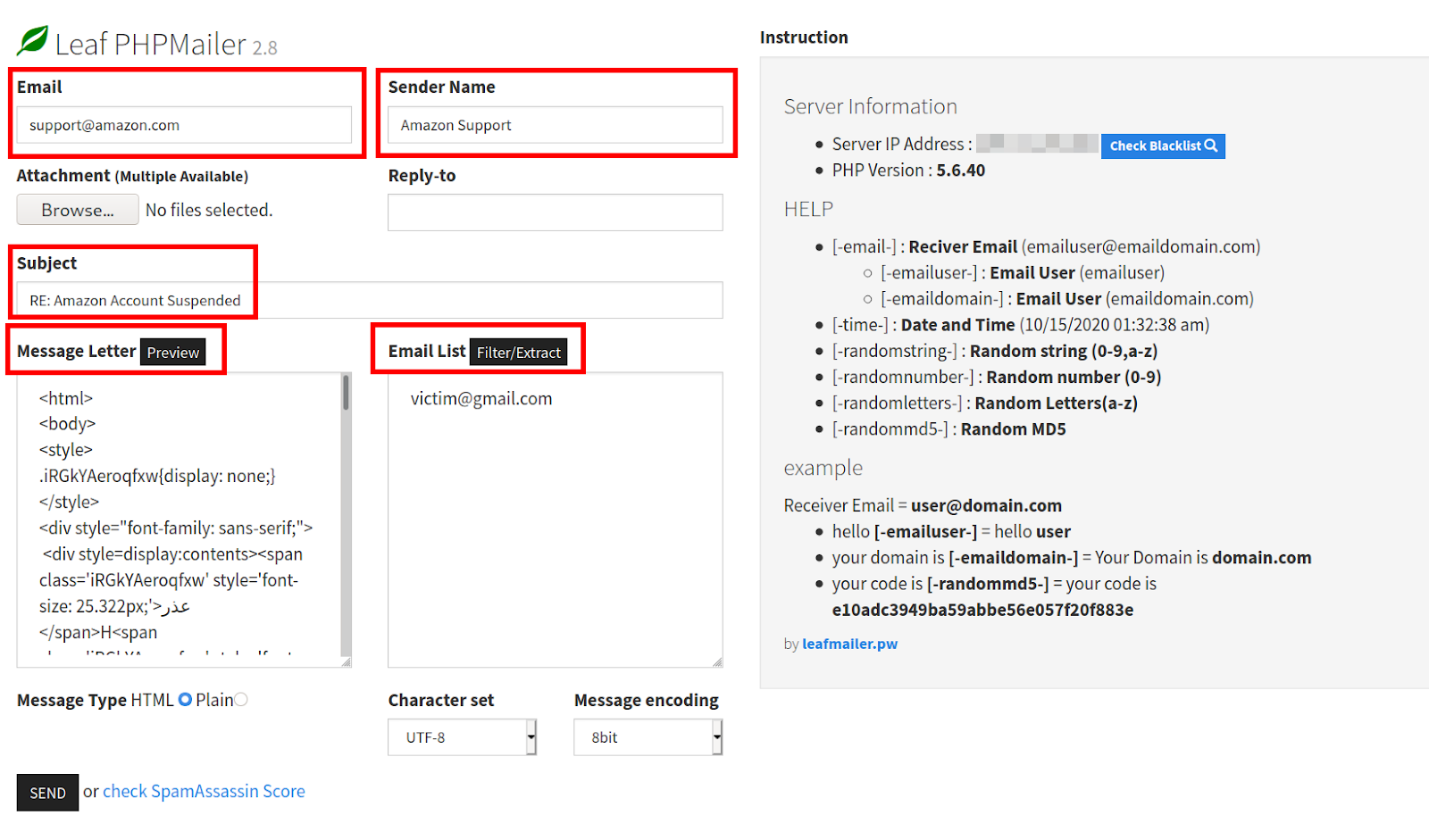Click the [-email-] Reciver Email help entry

[1047, 247]
